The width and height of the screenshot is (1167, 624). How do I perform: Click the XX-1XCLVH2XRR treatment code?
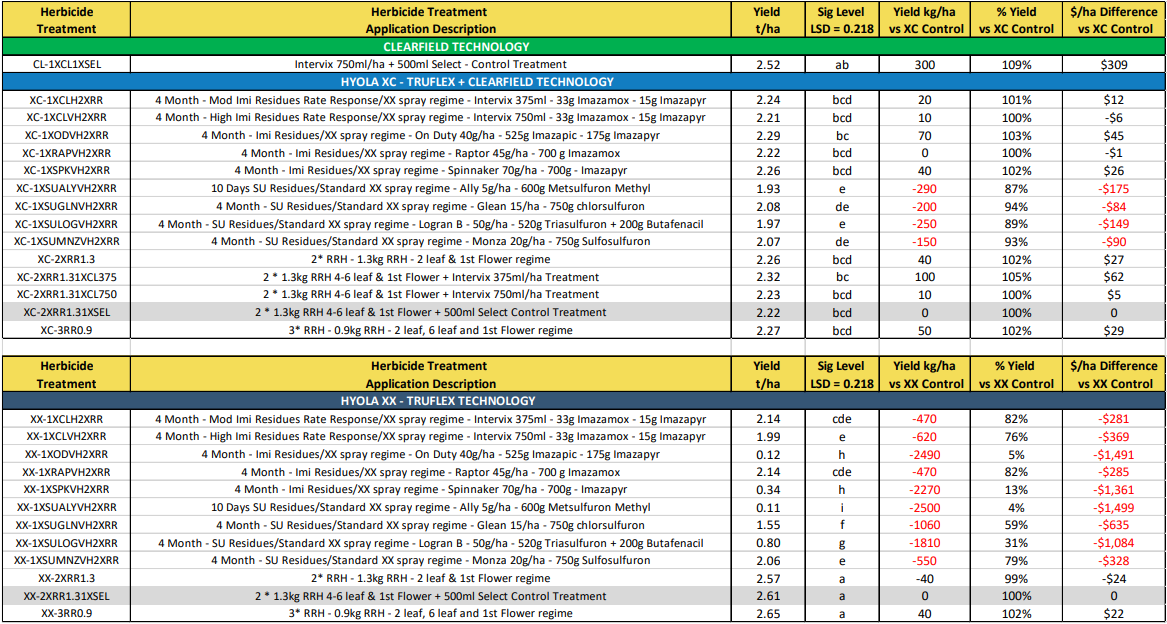(x=66, y=436)
